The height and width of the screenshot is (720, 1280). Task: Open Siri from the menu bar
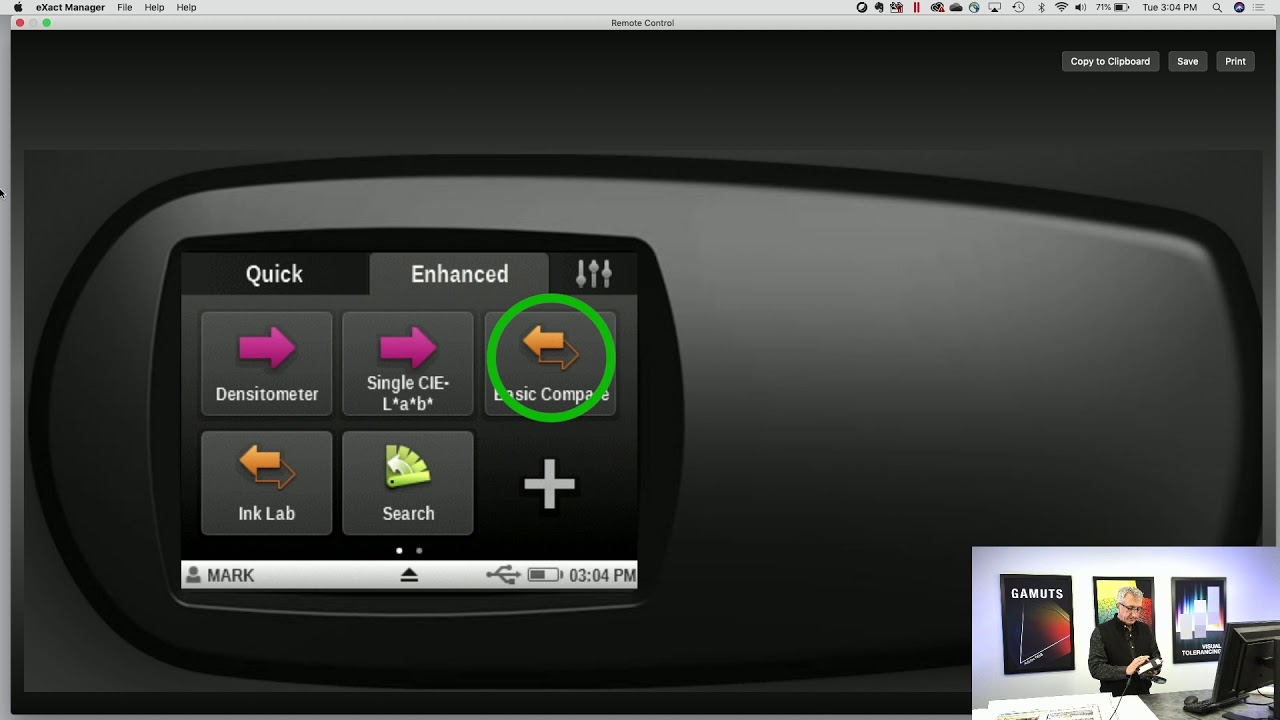1239,7
